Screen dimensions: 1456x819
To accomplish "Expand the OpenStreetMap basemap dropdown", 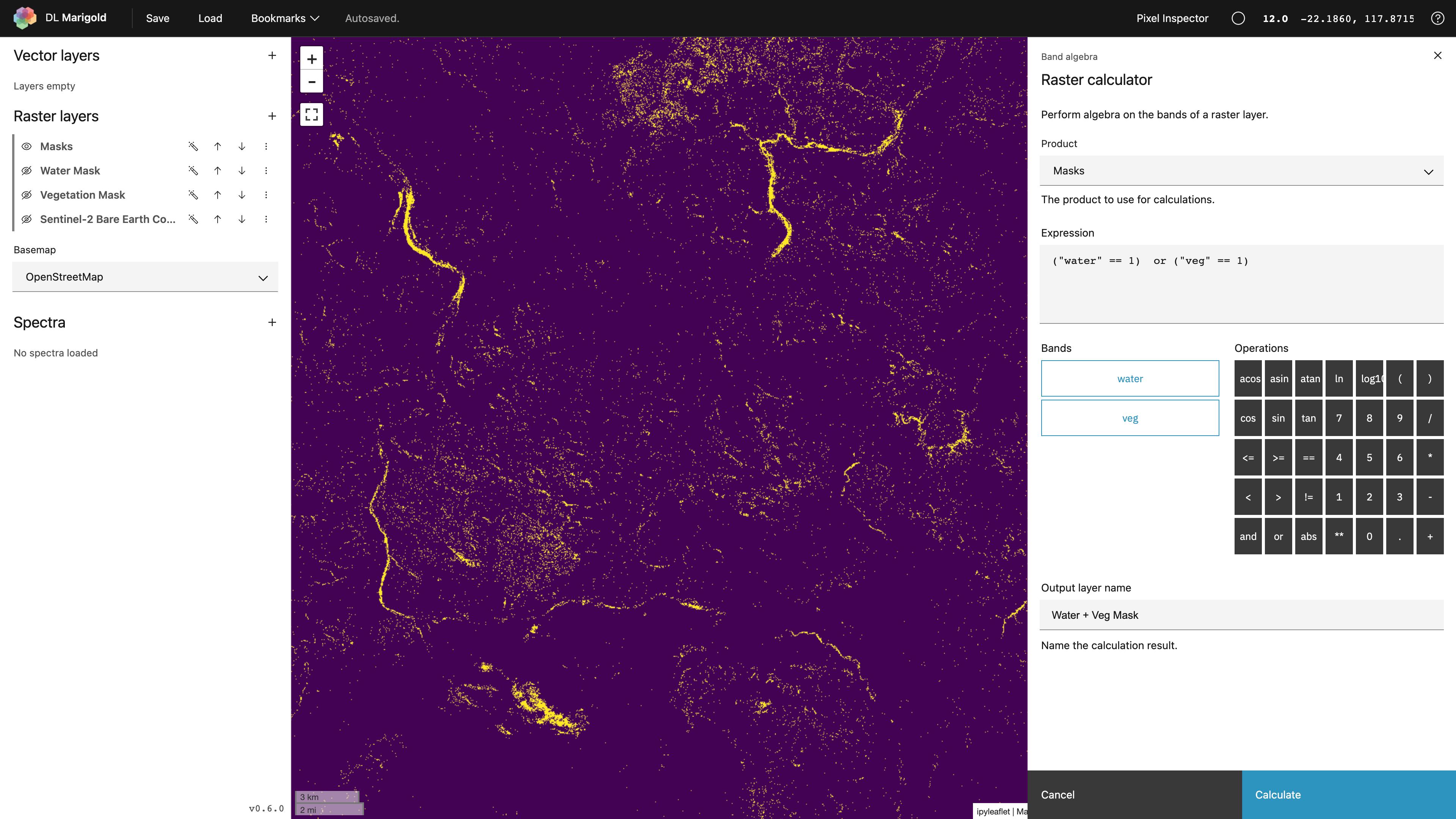I will tap(145, 277).
